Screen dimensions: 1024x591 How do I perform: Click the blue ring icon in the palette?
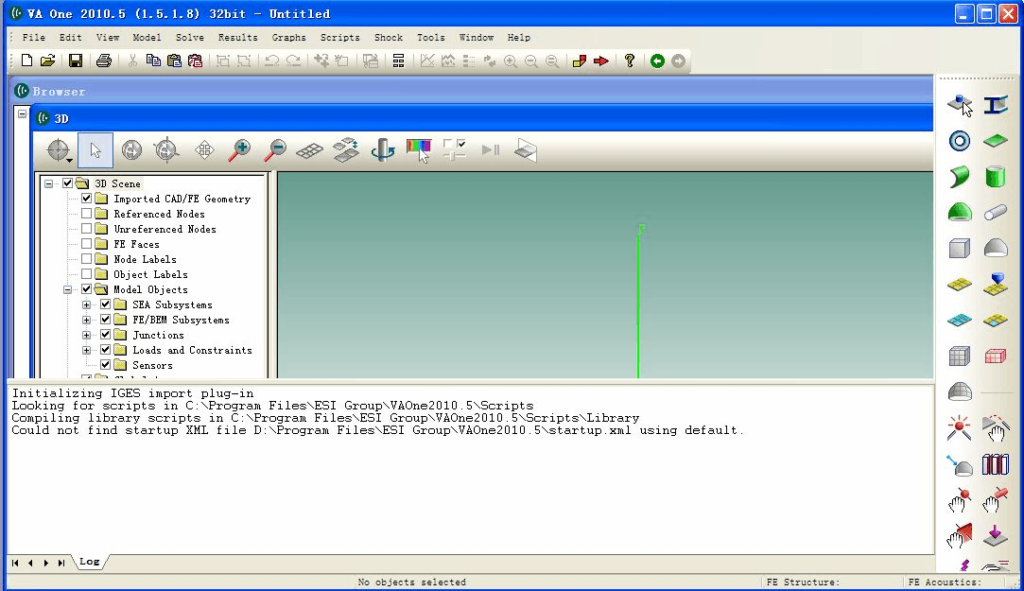[x=959, y=141]
